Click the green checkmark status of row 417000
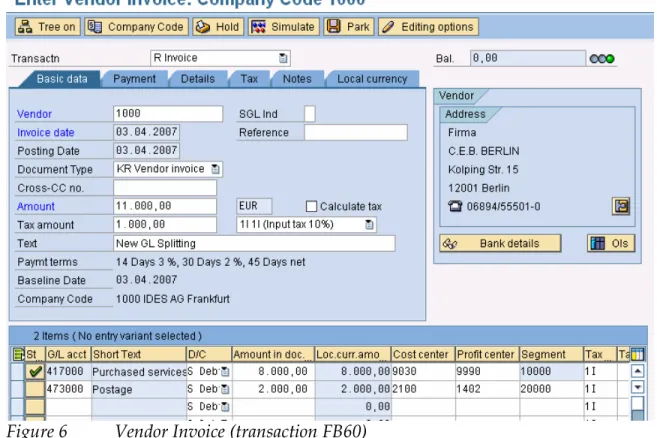This screenshot has height=438, width=657. (35, 371)
